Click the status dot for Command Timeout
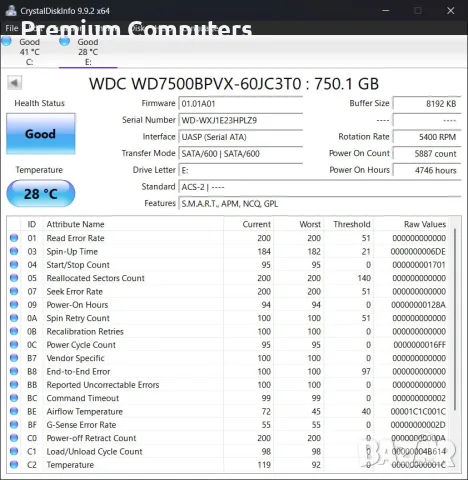 point(14,398)
